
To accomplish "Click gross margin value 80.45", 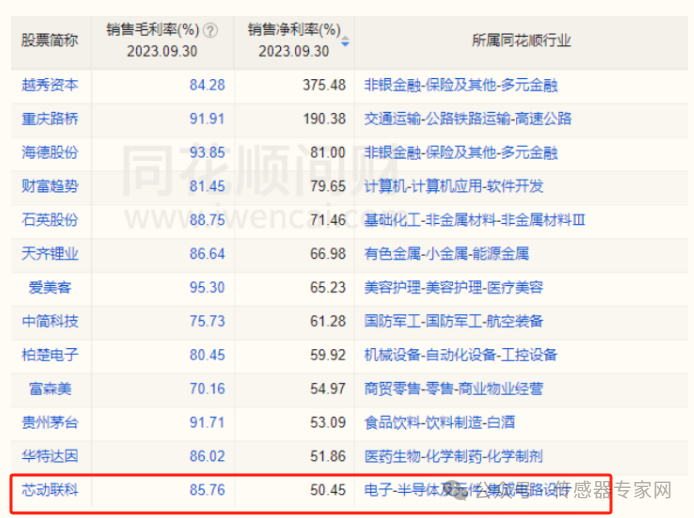I will [207, 355].
